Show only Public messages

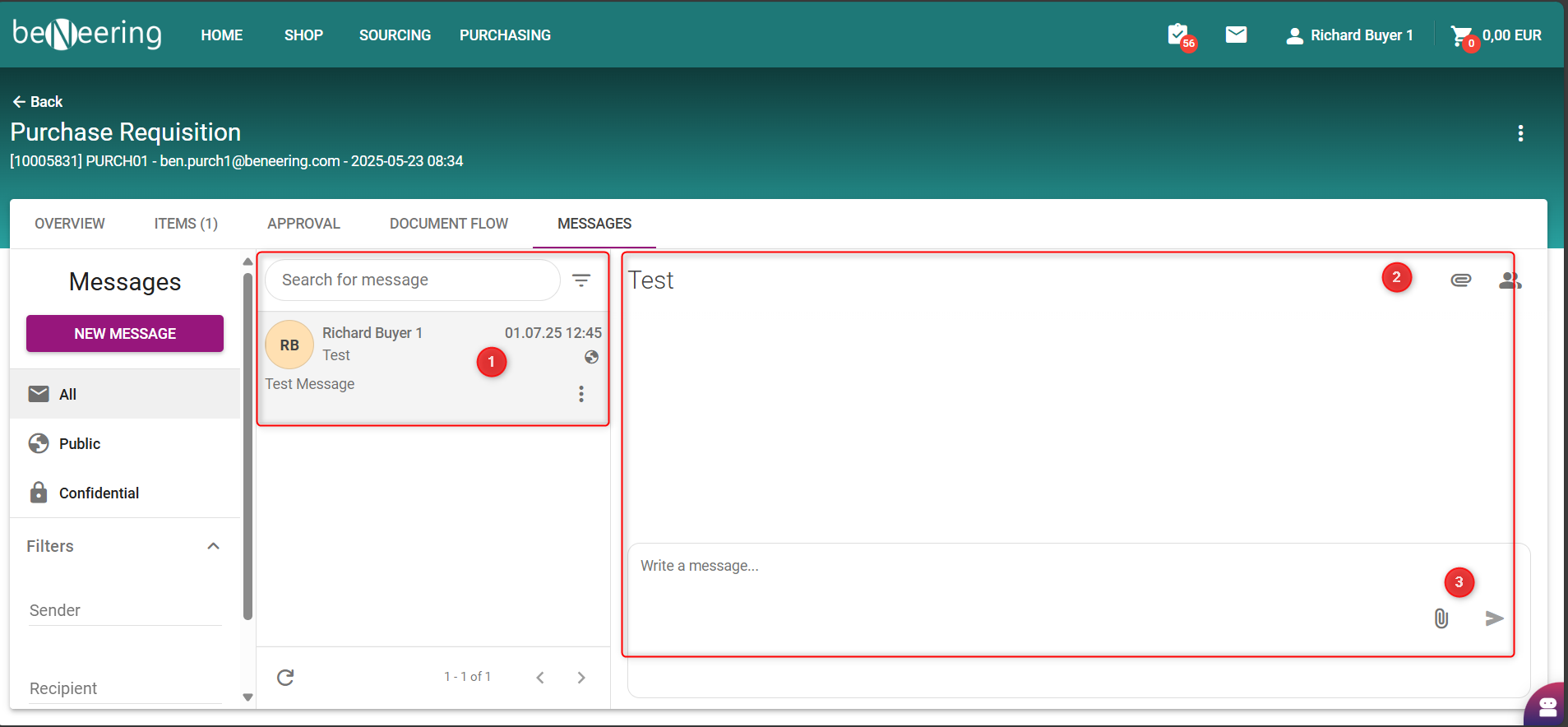point(80,443)
